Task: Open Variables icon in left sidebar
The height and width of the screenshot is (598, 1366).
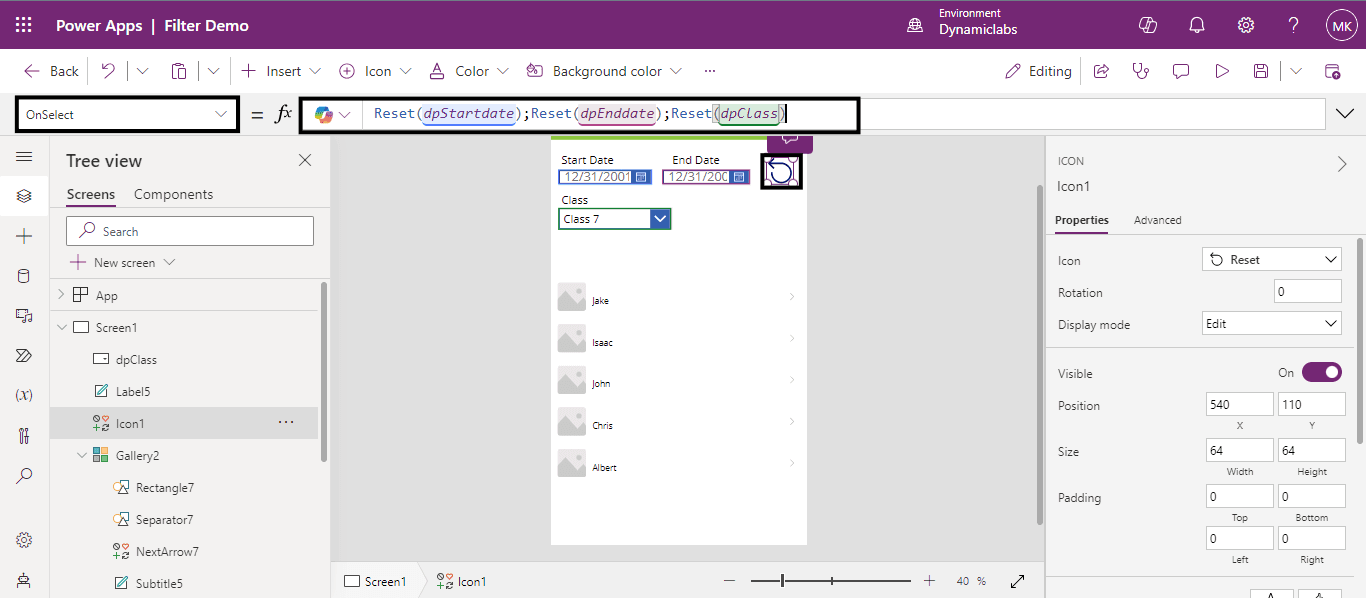Action: coord(24,395)
